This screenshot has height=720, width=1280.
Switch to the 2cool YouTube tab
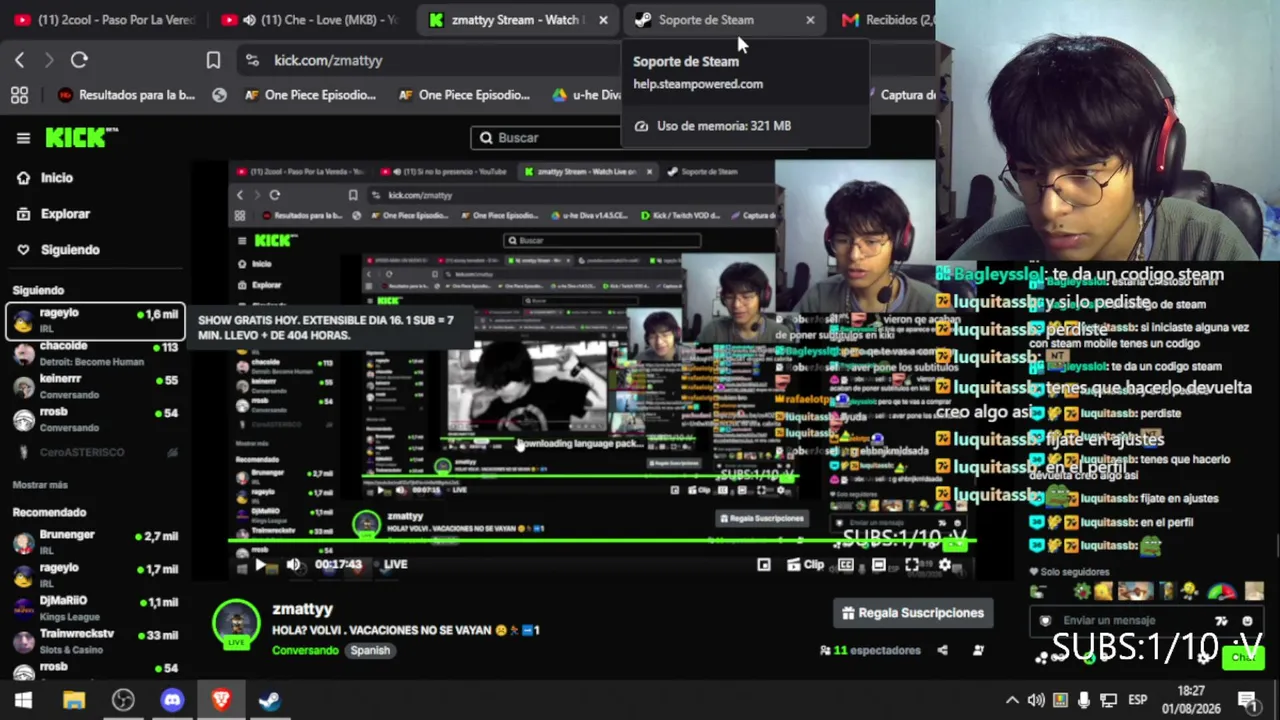tap(104, 20)
